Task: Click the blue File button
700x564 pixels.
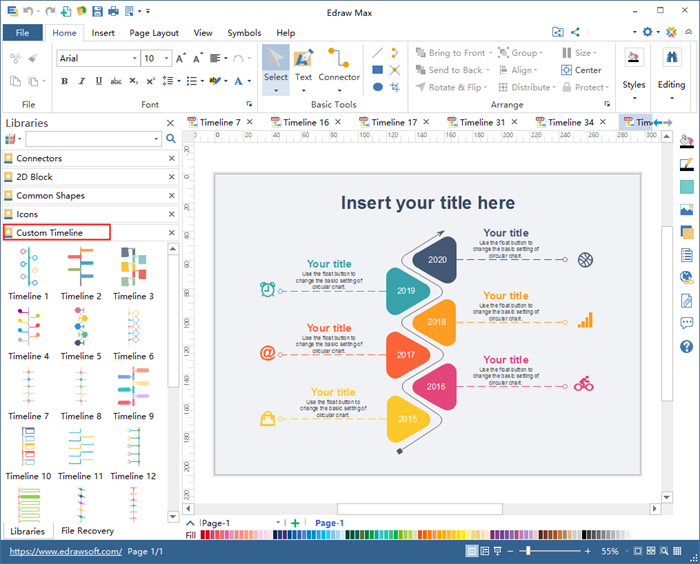Action: coord(22,33)
